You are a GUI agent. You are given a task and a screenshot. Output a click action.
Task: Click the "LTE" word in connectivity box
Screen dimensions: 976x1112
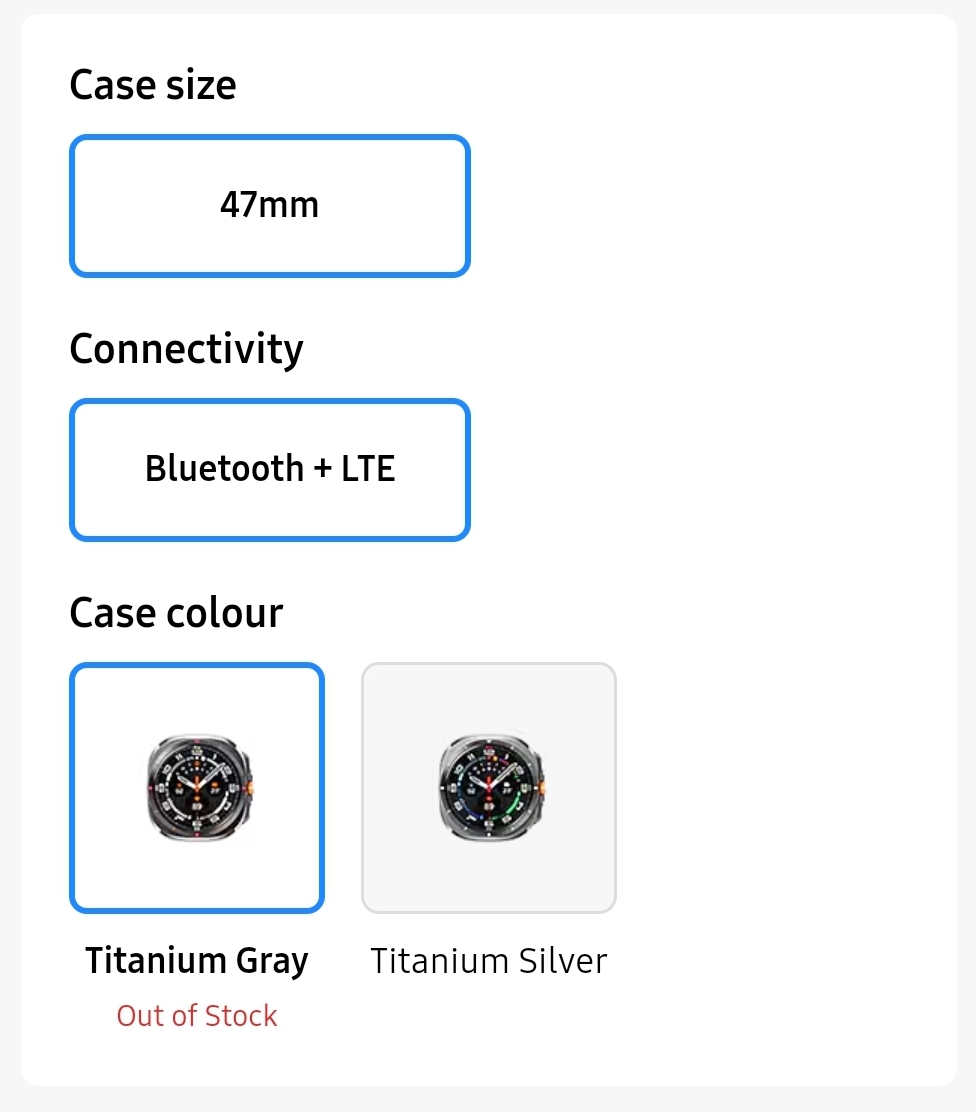pos(368,469)
